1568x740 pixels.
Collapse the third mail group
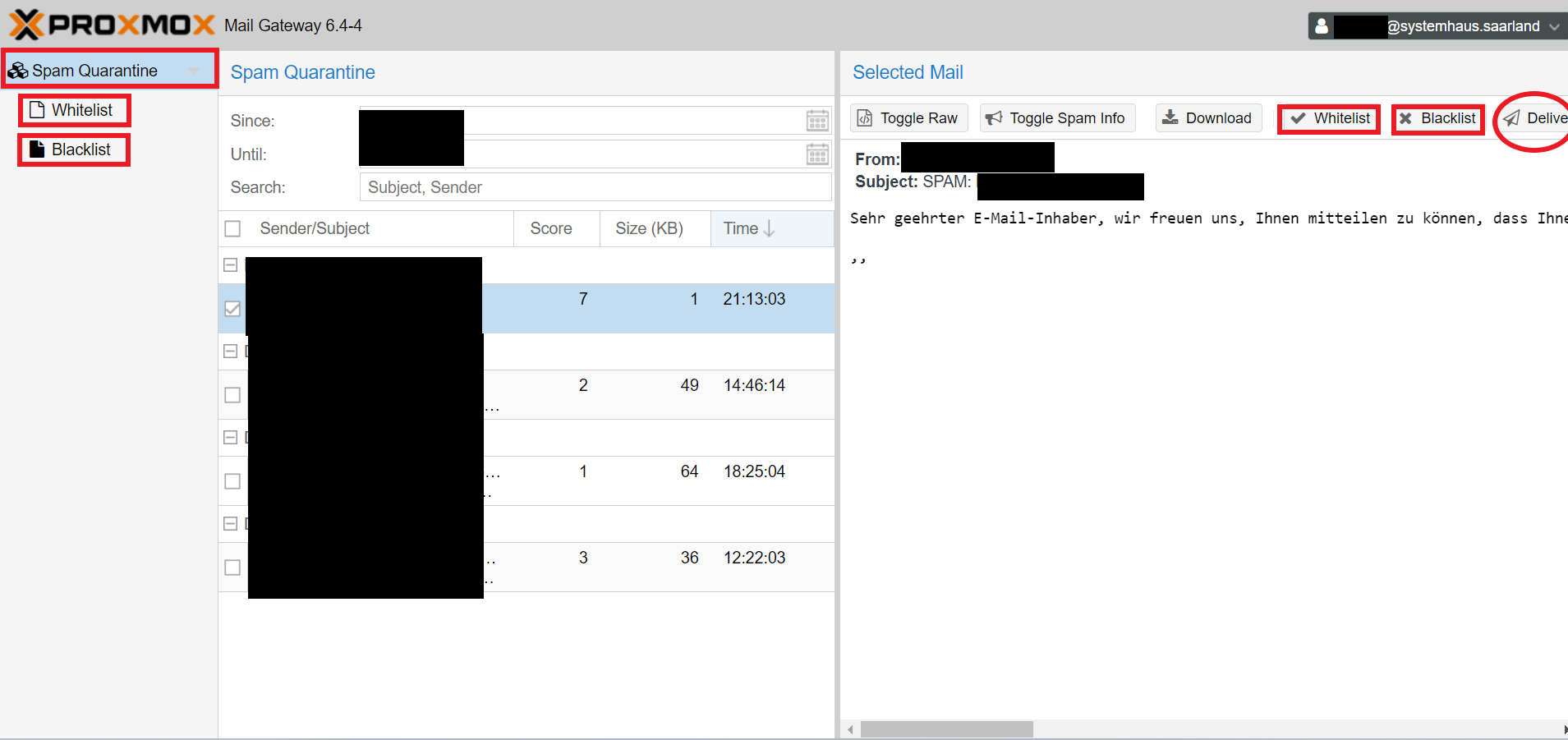point(231,438)
